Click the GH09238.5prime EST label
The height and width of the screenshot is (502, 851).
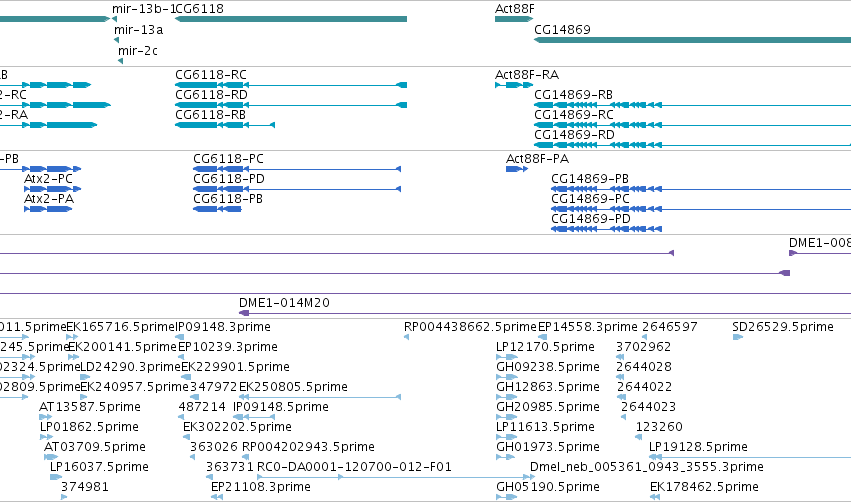click(x=548, y=367)
